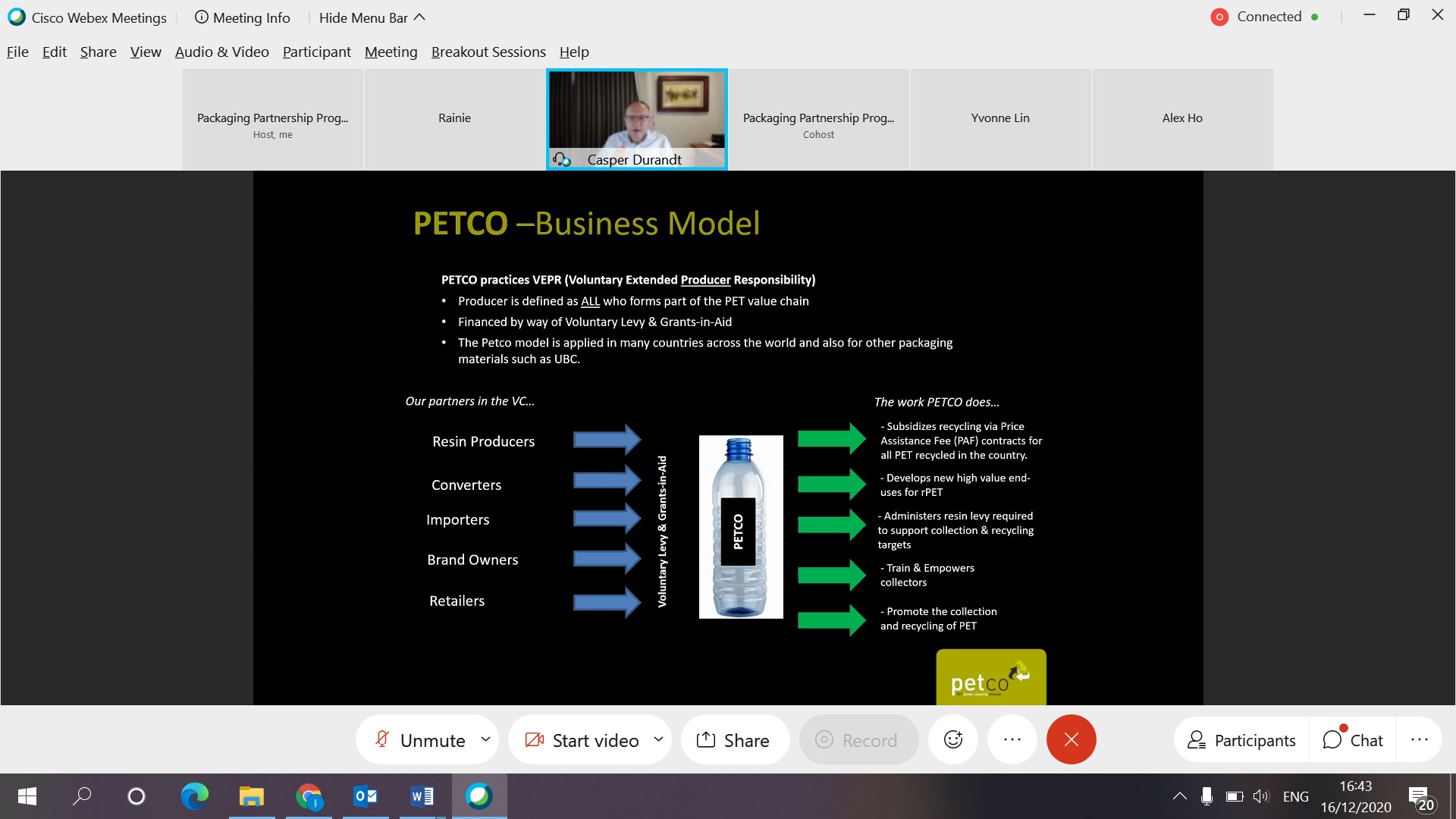Expand audio options arrow next to Unmute
Screen dimensions: 1456x819
click(x=485, y=739)
